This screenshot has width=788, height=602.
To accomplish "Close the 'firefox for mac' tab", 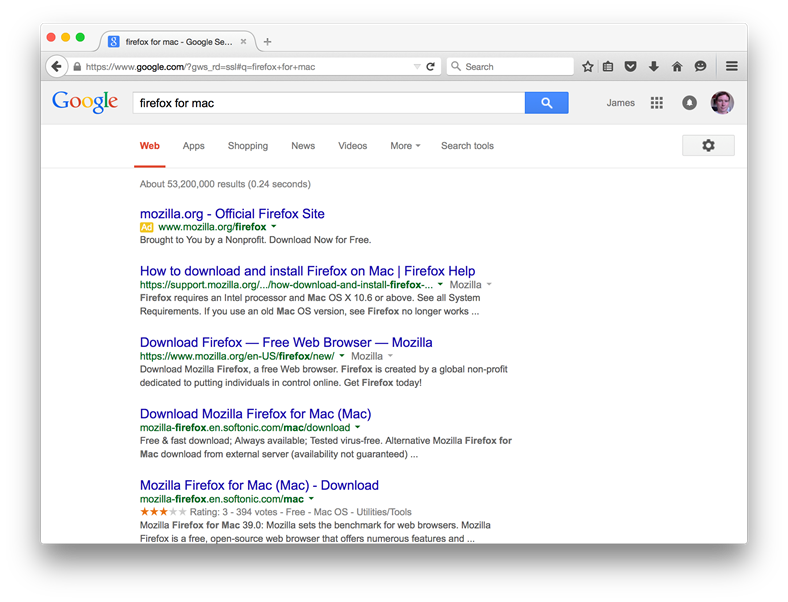I will [243, 42].
